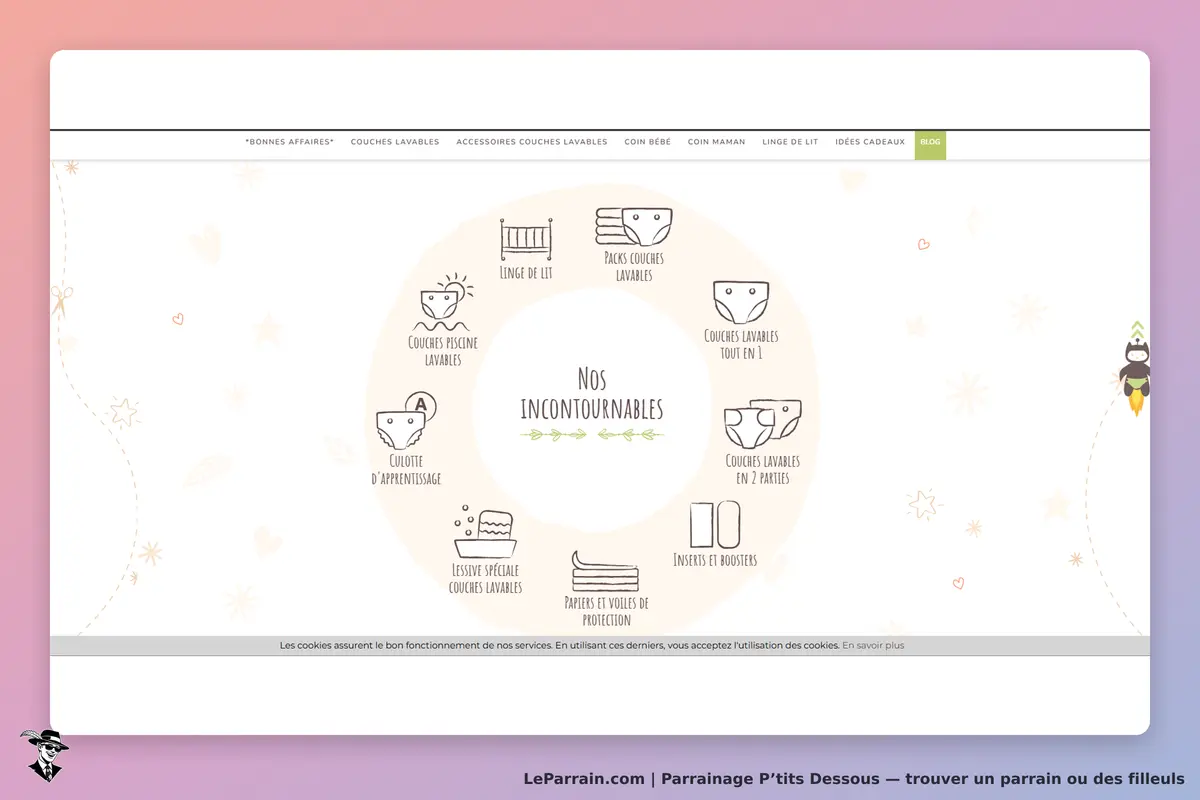
Task: Select the Papiers et voiles de protection icon
Action: (605, 570)
